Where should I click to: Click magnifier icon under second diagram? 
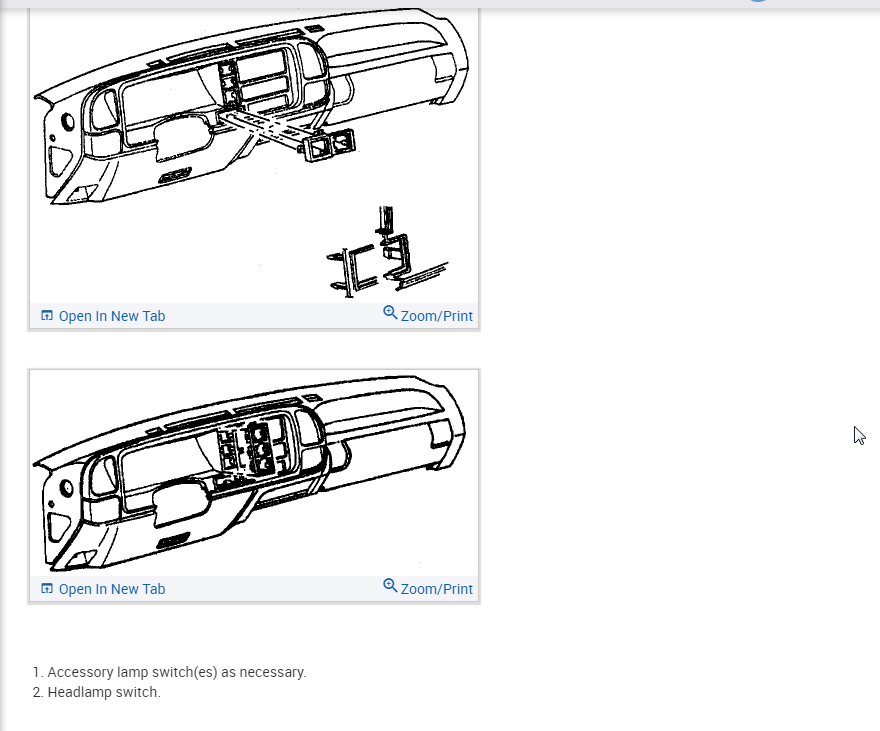pos(390,586)
